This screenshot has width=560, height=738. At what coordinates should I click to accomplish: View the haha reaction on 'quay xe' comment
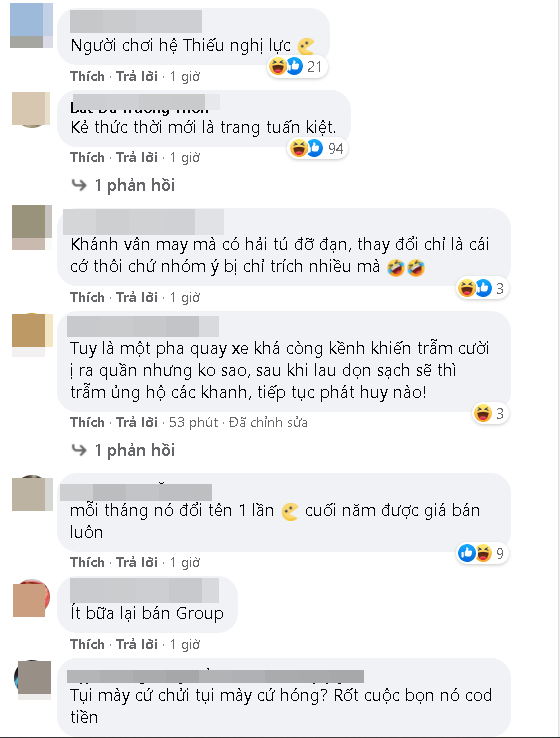point(483,413)
